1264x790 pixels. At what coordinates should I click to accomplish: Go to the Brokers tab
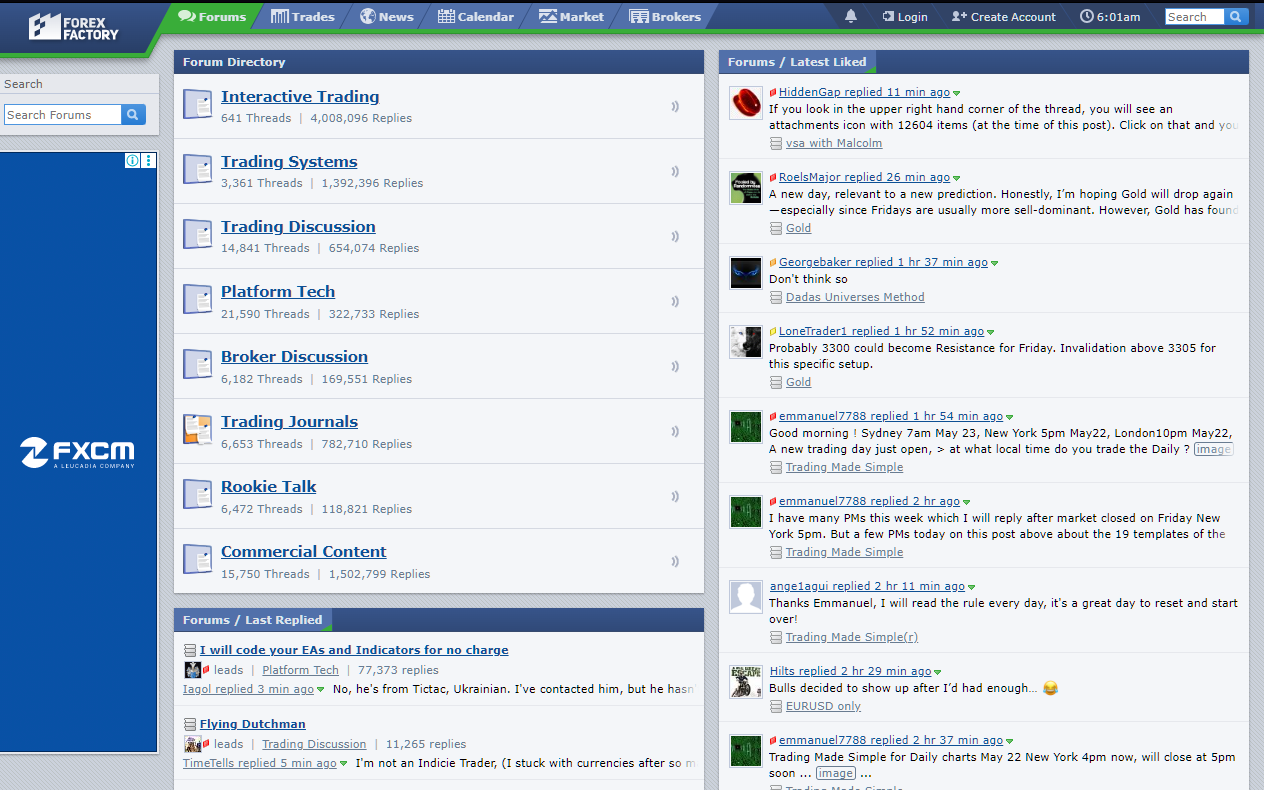pyautogui.click(x=664, y=16)
